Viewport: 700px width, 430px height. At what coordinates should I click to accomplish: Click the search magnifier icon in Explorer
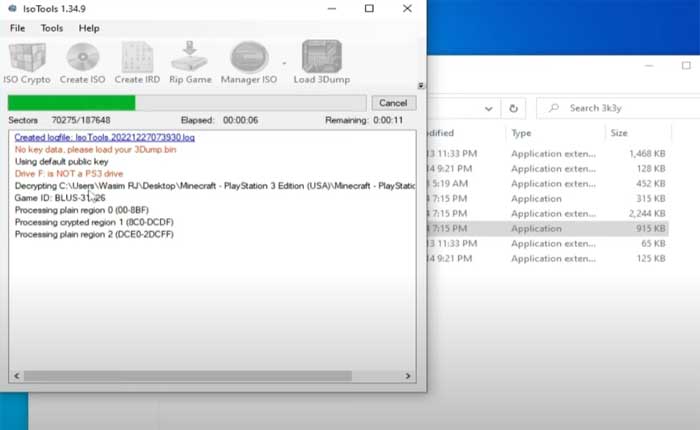click(x=554, y=108)
